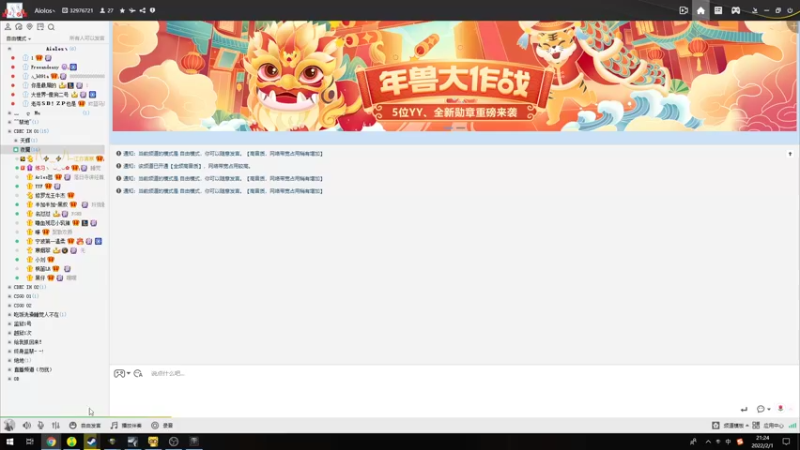Click the download arrow icon in title bar
The image size is (800, 450).
coord(755,11)
